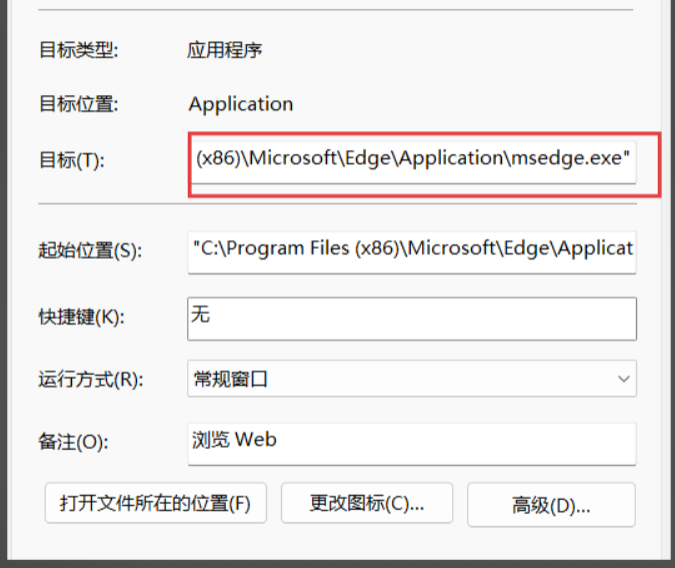Click the 起始位置(S) start-in field
Viewport: 675px width, 568px height.
(x=412, y=252)
